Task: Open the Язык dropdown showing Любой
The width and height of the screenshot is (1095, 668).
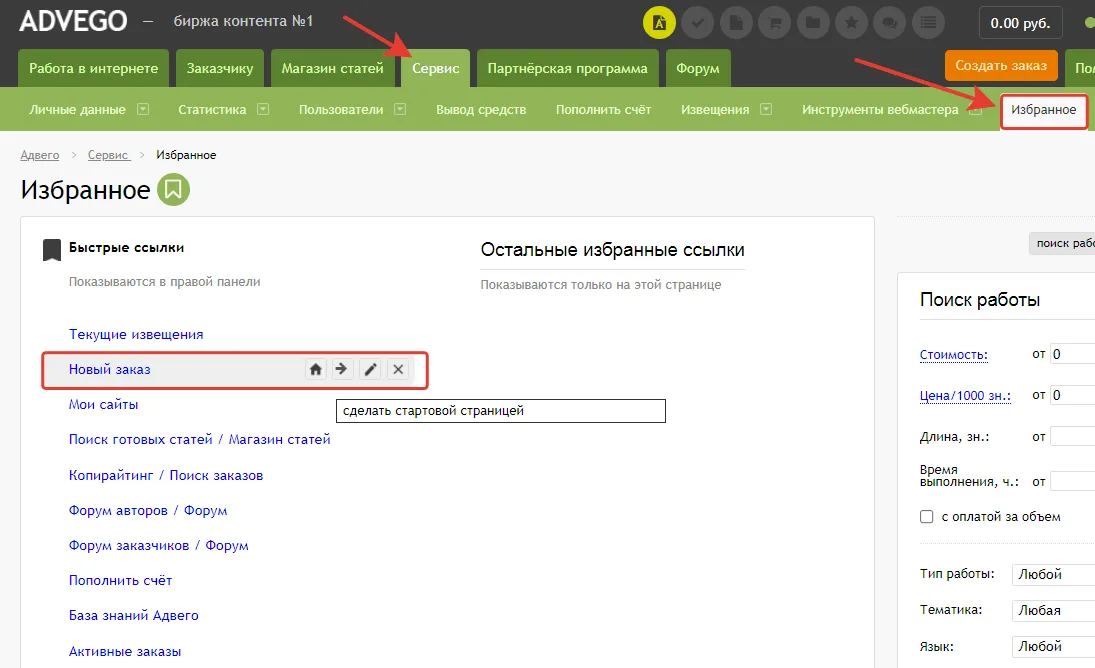Action: (1052, 647)
